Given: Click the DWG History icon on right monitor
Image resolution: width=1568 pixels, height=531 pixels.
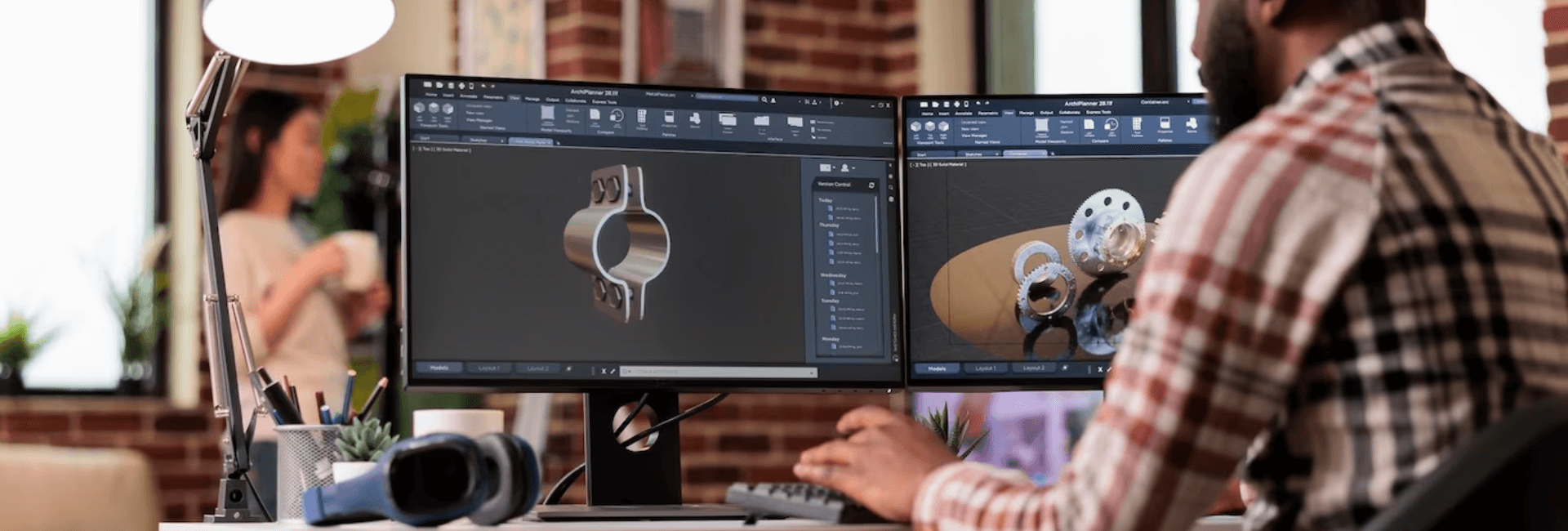Looking at the screenshot, I should tap(1111, 125).
